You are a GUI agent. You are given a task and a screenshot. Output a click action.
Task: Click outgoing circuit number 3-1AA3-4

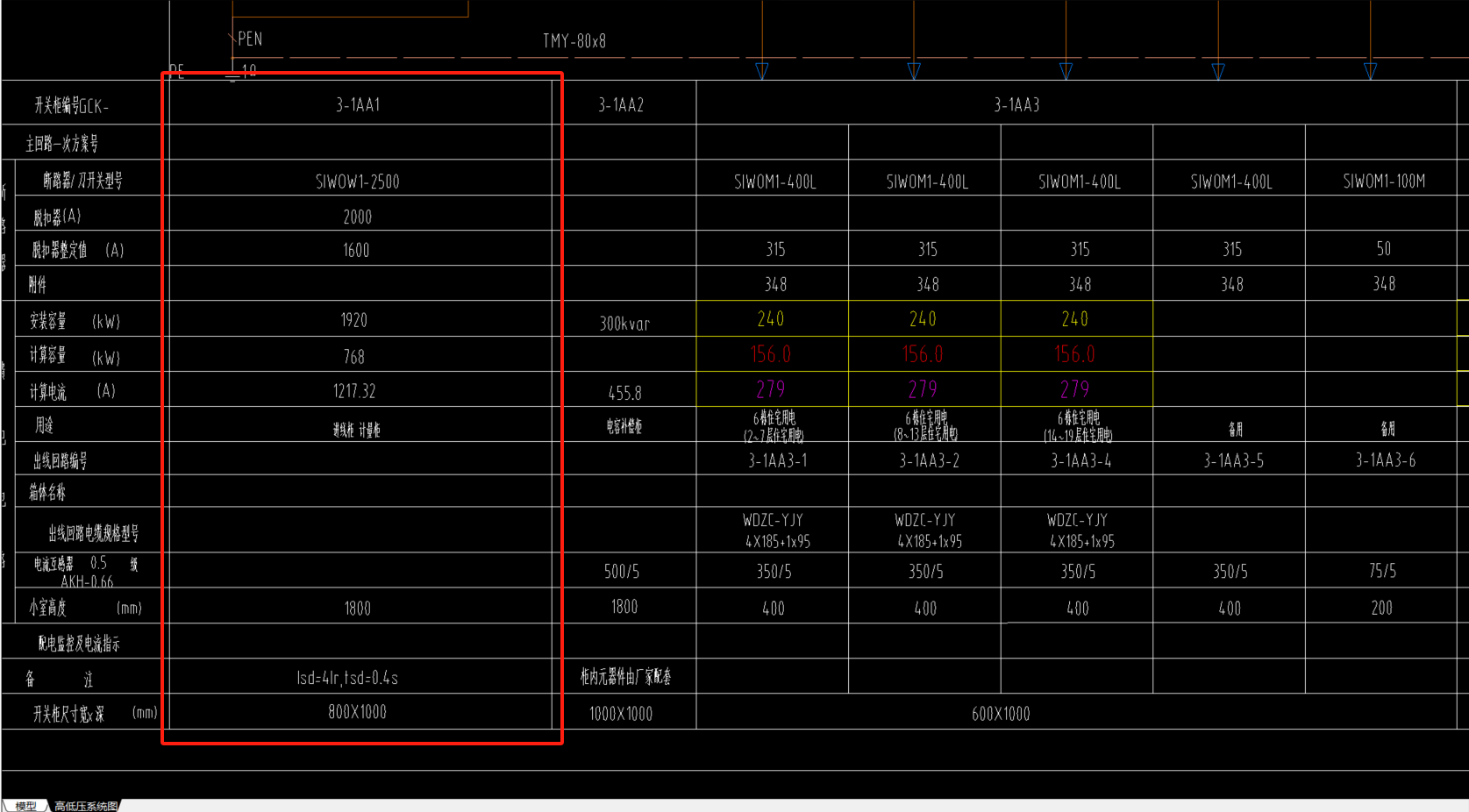pyautogui.click(x=1080, y=460)
